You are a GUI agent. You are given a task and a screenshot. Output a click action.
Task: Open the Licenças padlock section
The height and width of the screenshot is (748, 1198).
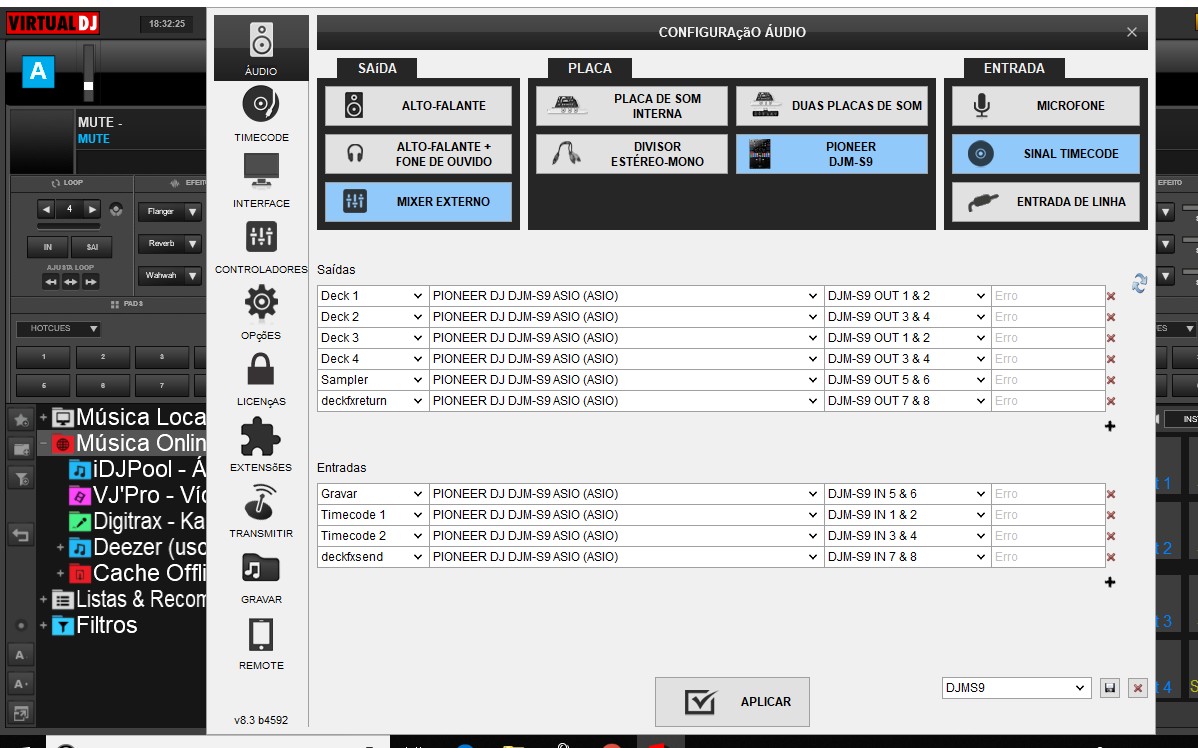261,378
